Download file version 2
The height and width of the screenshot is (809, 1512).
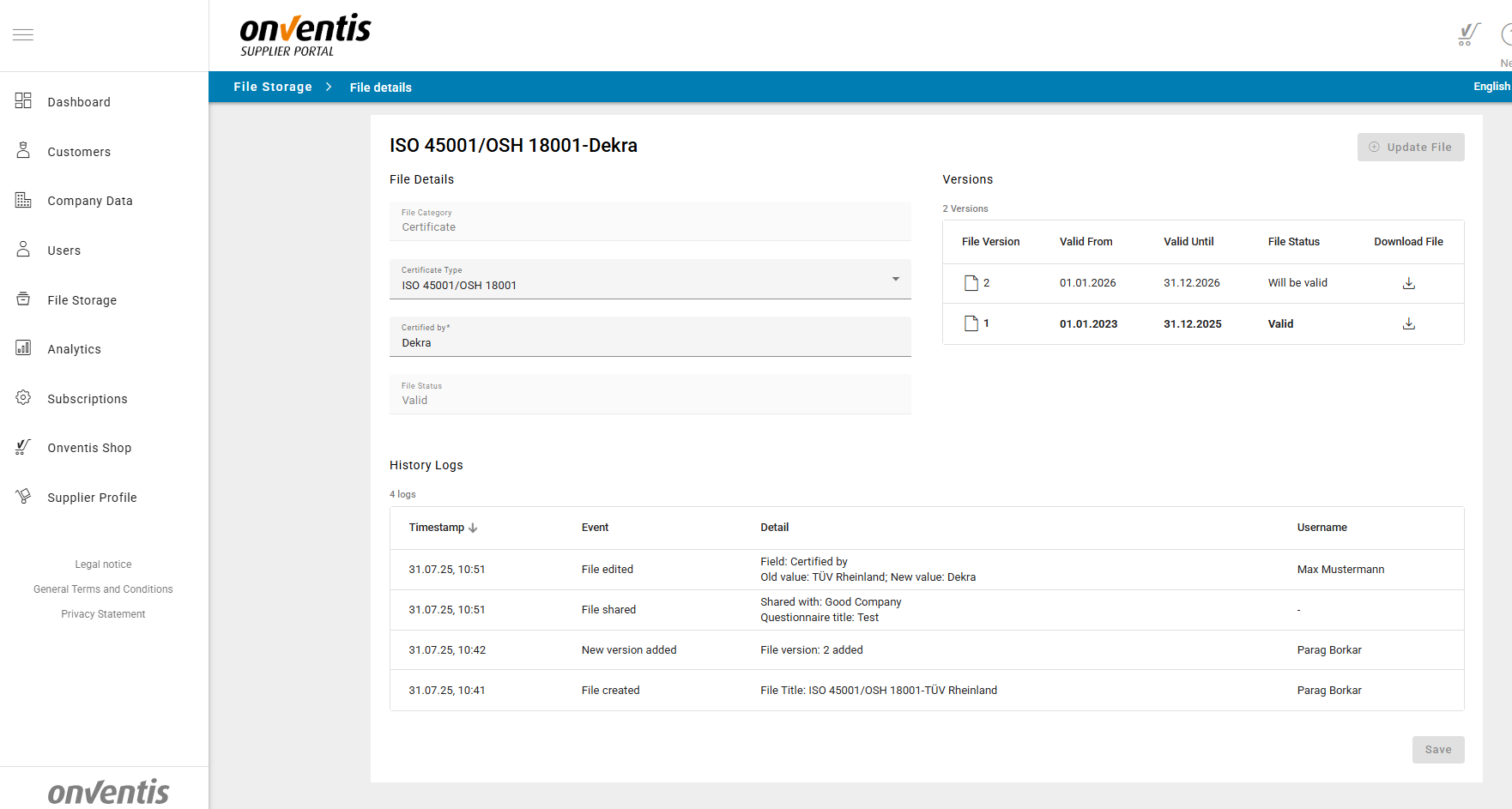[1408, 283]
